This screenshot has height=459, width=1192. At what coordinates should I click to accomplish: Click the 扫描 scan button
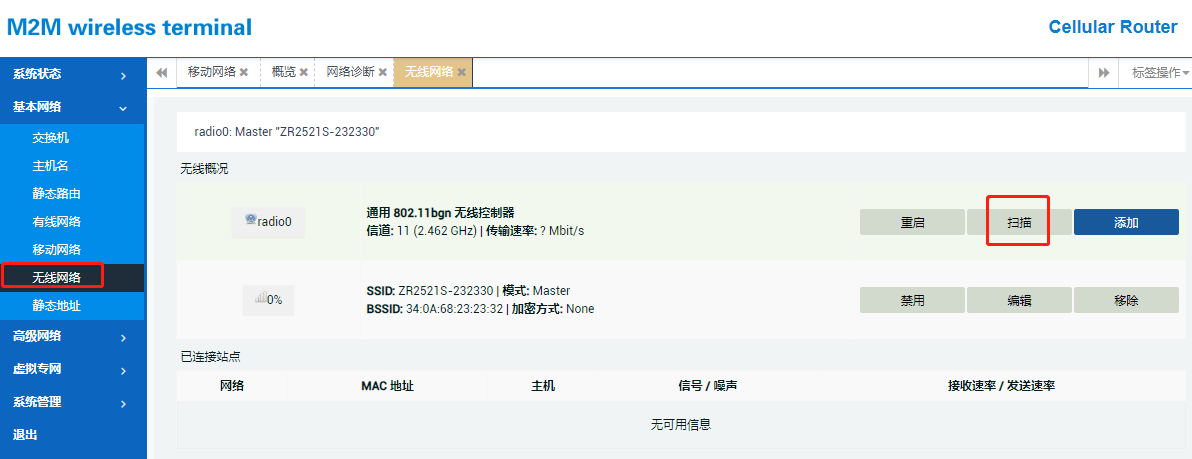(1019, 222)
